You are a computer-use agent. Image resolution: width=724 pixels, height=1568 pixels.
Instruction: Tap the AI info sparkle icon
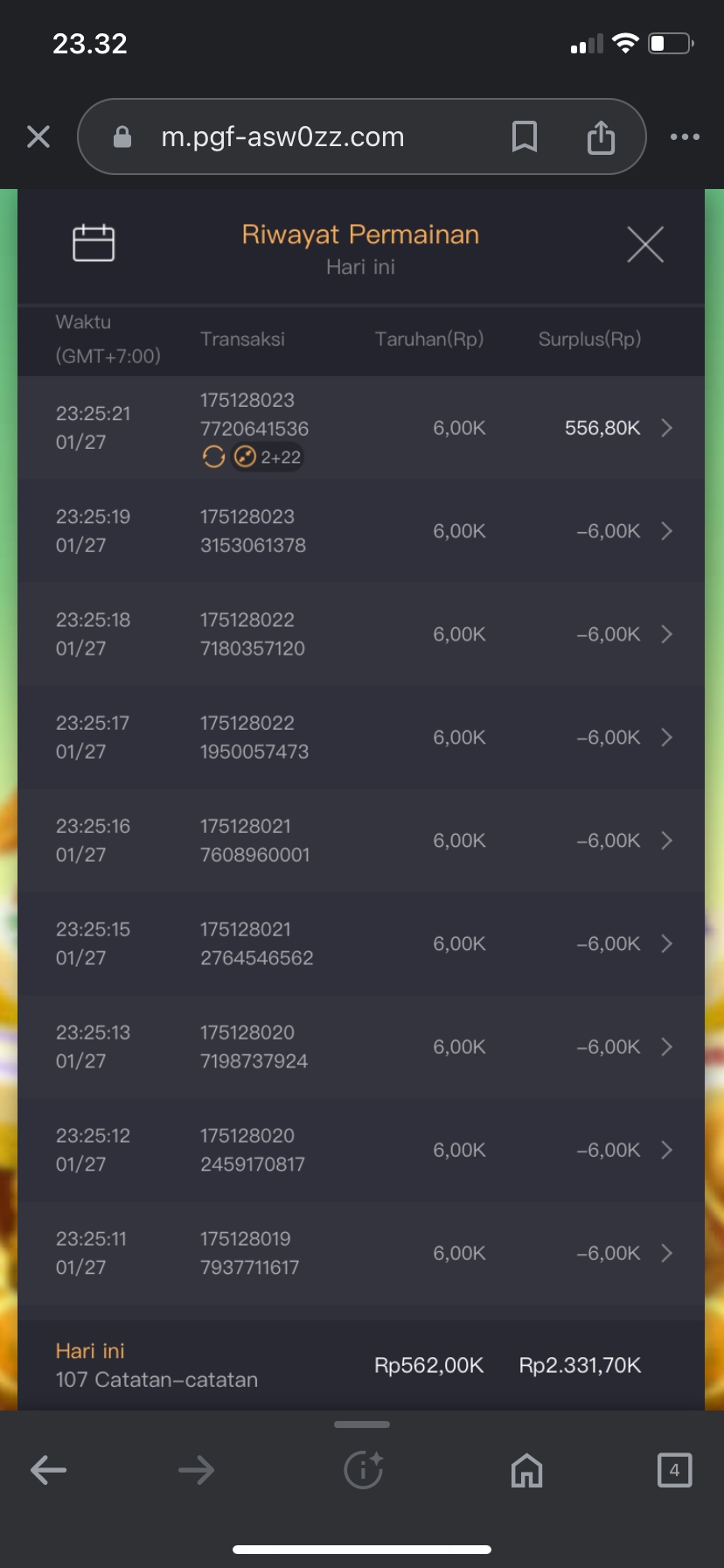(x=363, y=1470)
